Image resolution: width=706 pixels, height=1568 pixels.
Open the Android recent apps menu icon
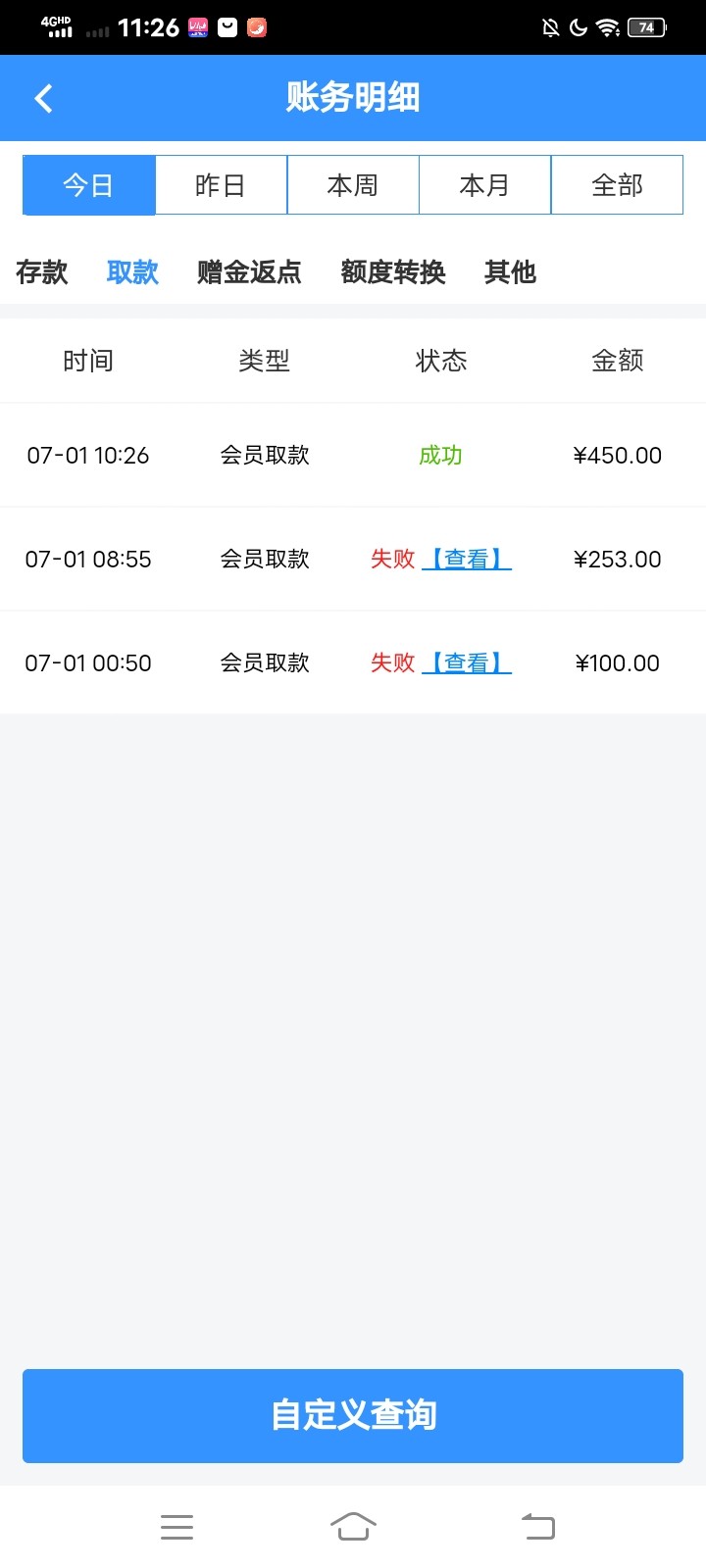[x=176, y=1527]
